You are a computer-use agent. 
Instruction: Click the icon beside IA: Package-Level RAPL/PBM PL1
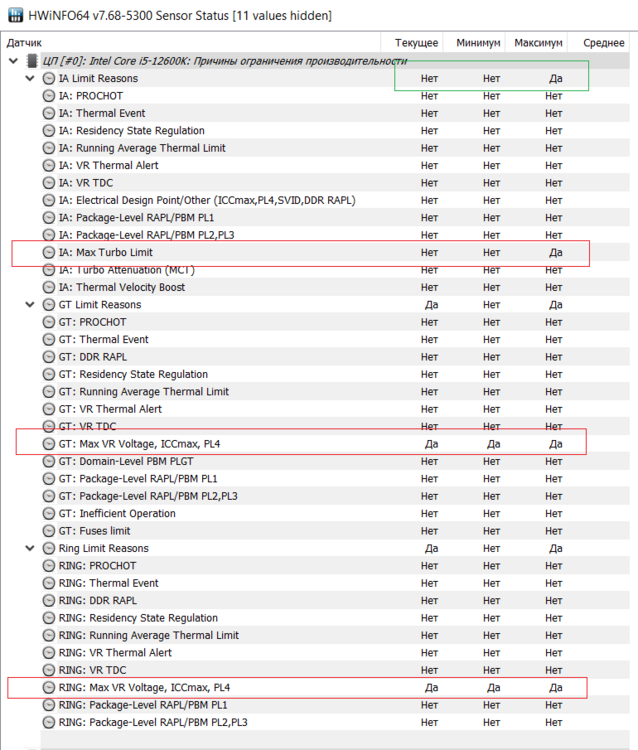tap(49, 218)
